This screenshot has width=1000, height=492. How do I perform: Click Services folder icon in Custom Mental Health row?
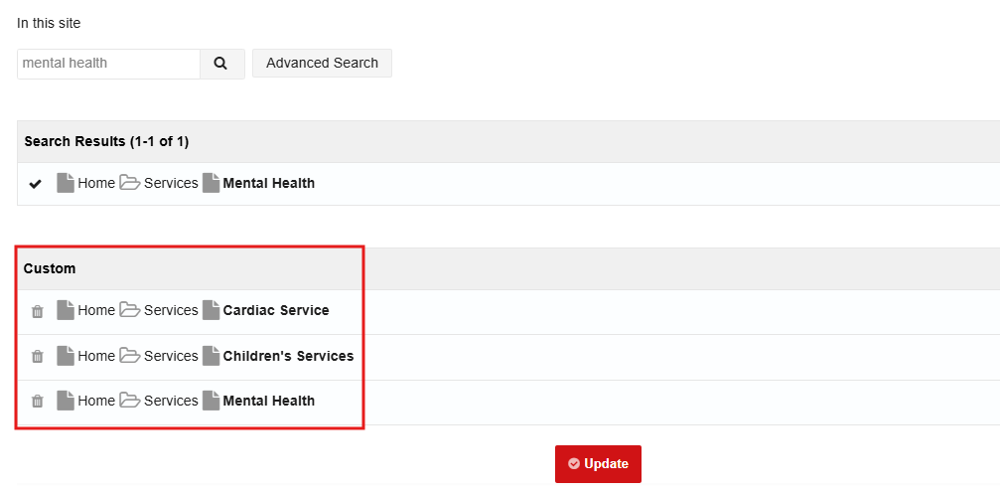coord(130,401)
